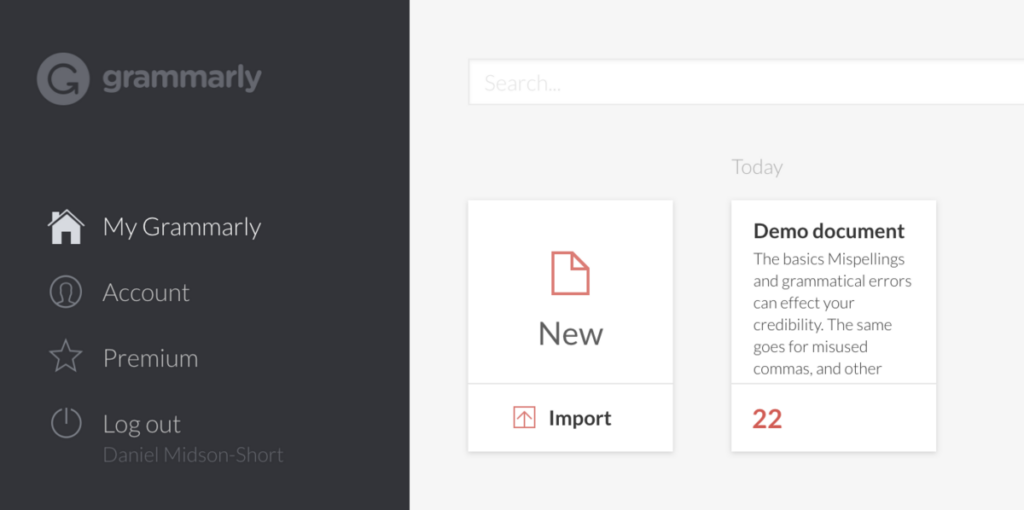Click the red new document page icon
Screen dimensions: 1024x510
[x=570, y=273]
